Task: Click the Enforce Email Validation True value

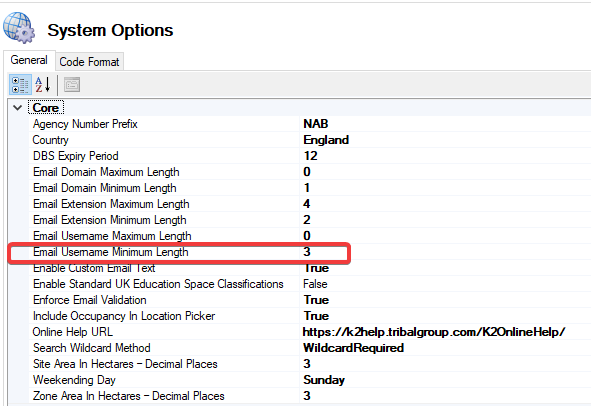Action: click(x=316, y=300)
